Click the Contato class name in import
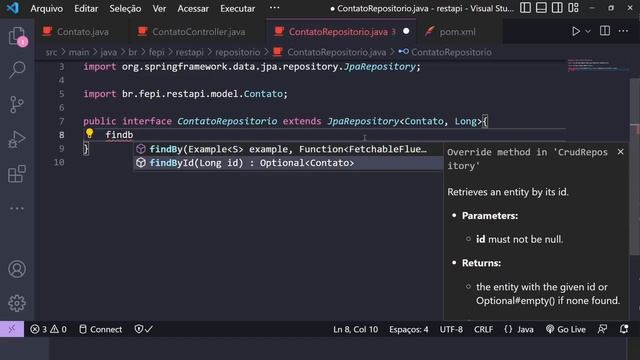Screen dimensions: 640x360 click(x=263, y=94)
